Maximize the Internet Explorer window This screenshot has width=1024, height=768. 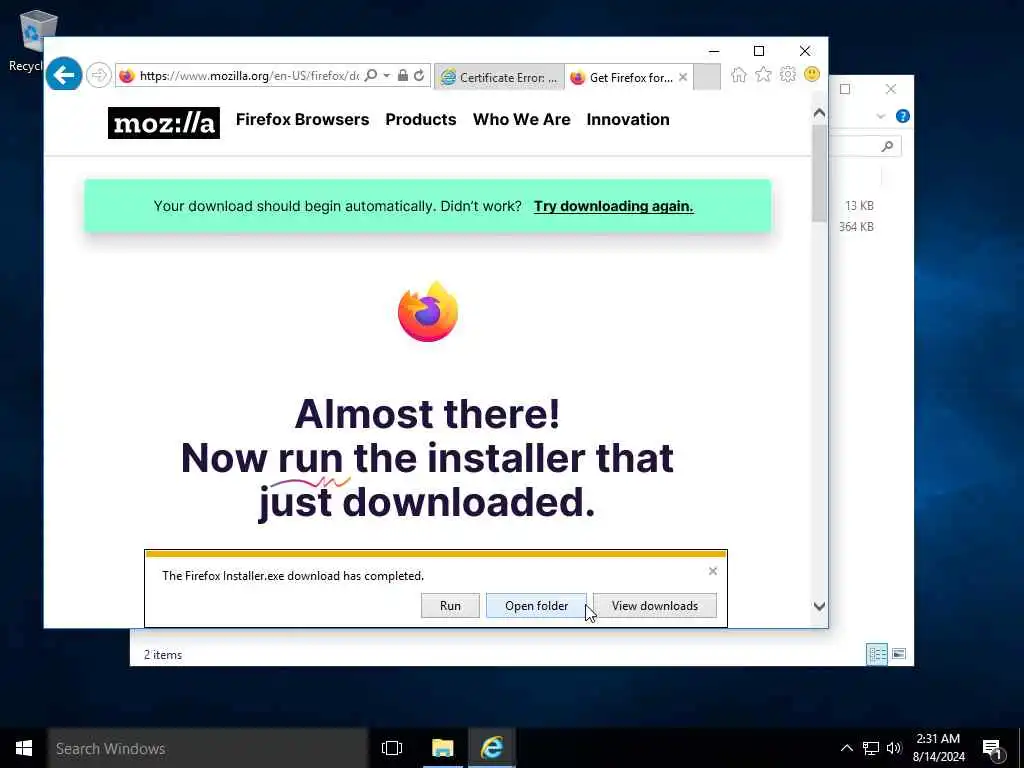point(759,51)
